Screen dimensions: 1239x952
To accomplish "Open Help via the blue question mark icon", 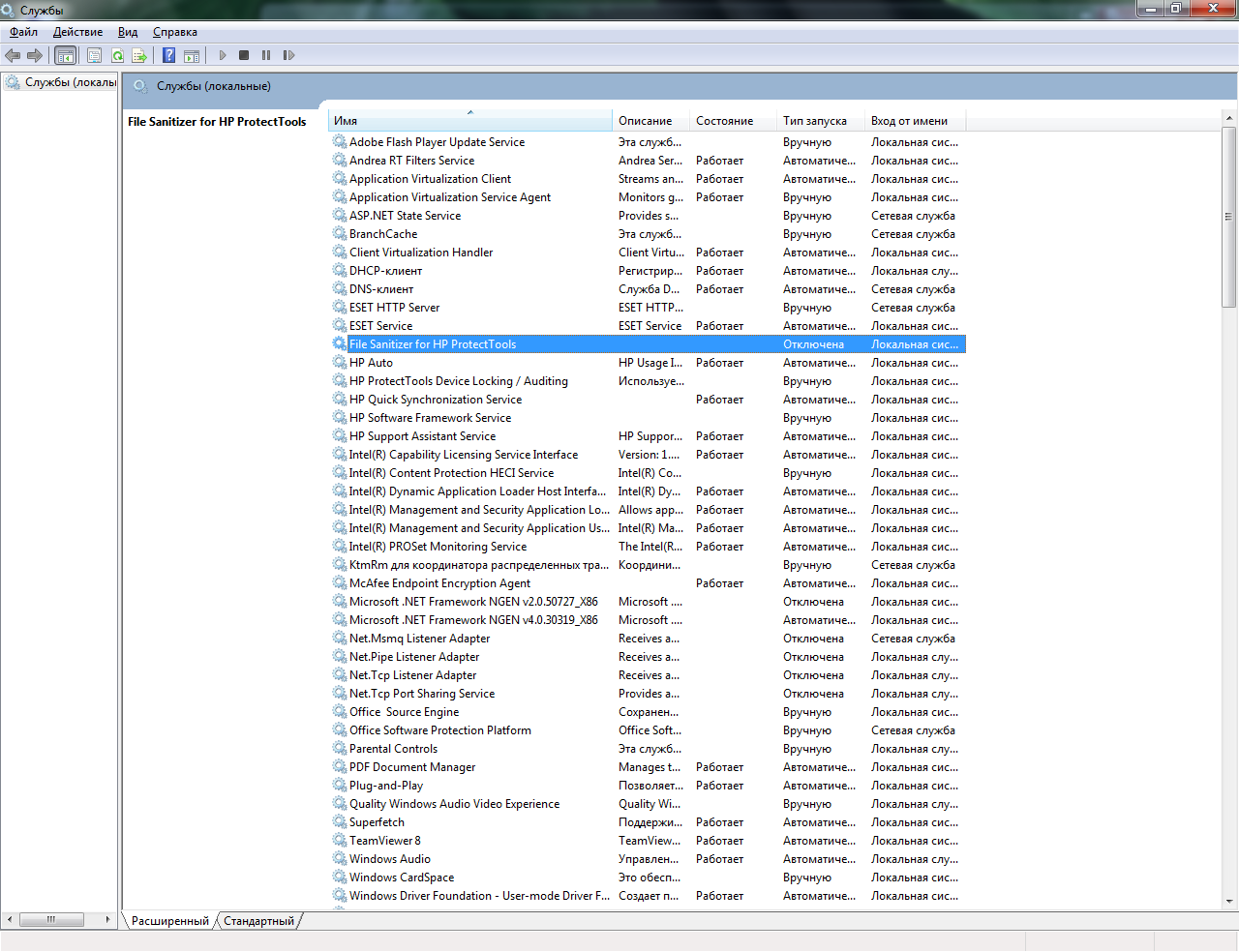I will [168, 55].
